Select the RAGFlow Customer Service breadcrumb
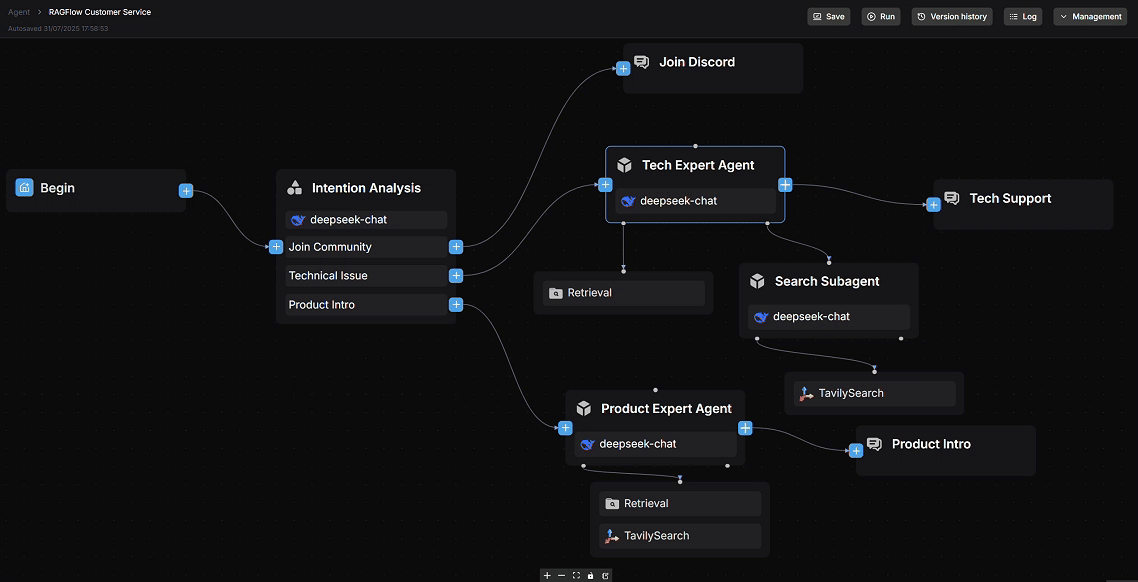1138x582 pixels. [98, 12]
